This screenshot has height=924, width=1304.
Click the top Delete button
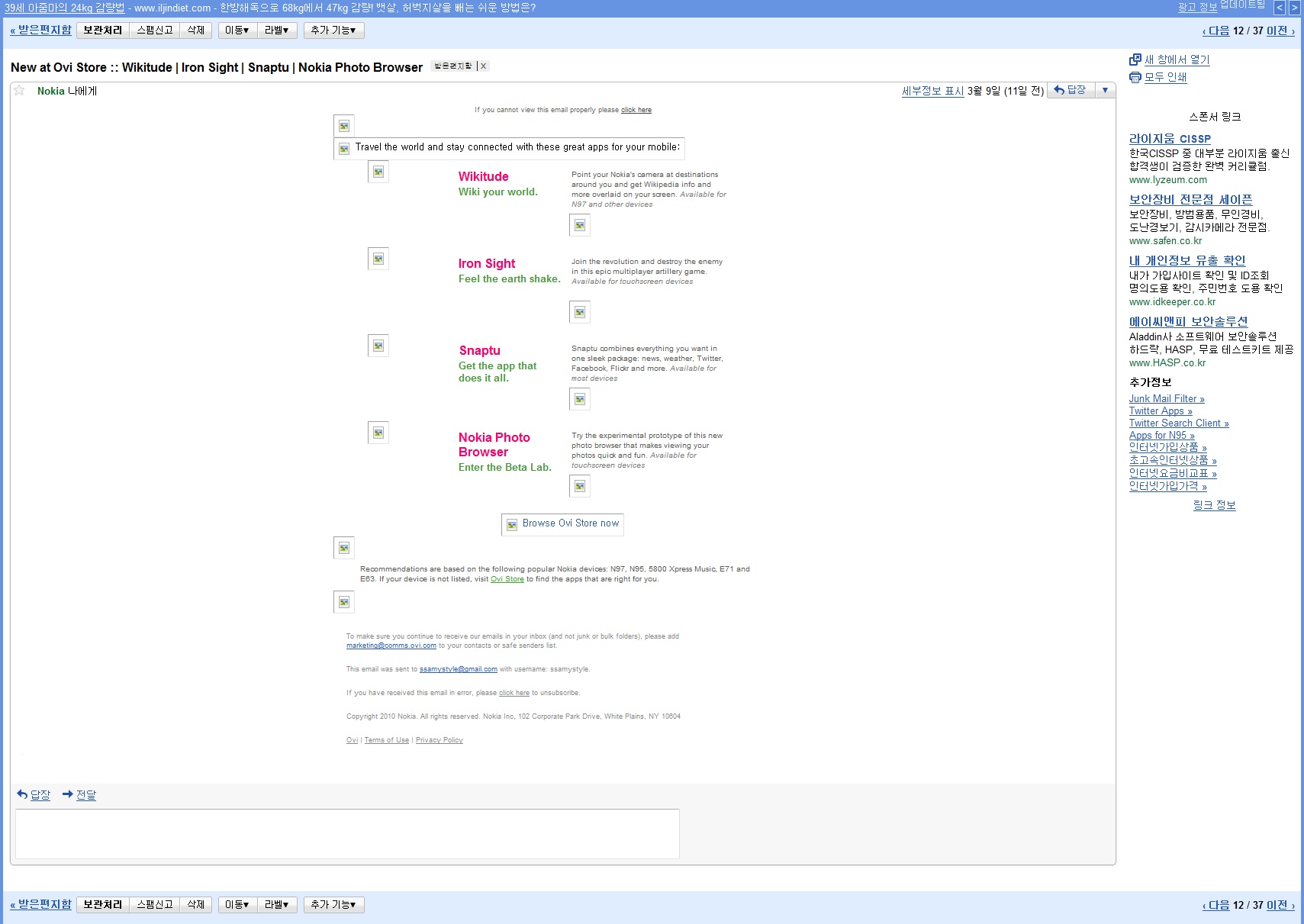(196, 31)
